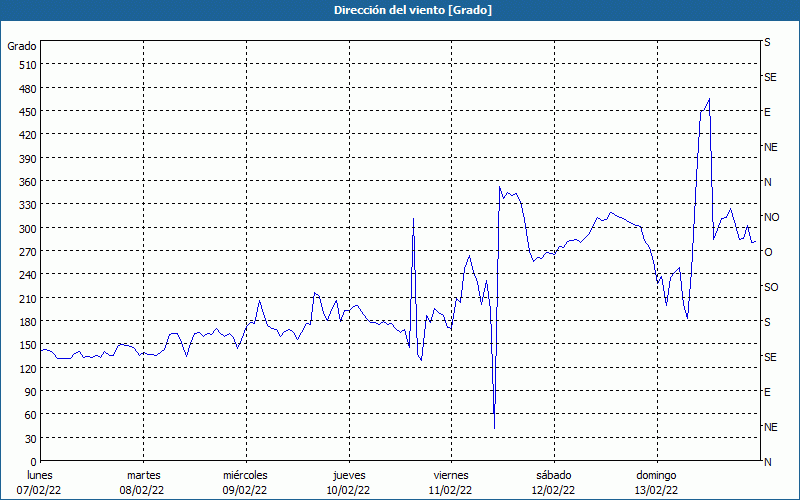The width and height of the screenshot is (800, 500).
Task: Click the compass label 'SO' on right axis
Action: (x=771, y=287)
